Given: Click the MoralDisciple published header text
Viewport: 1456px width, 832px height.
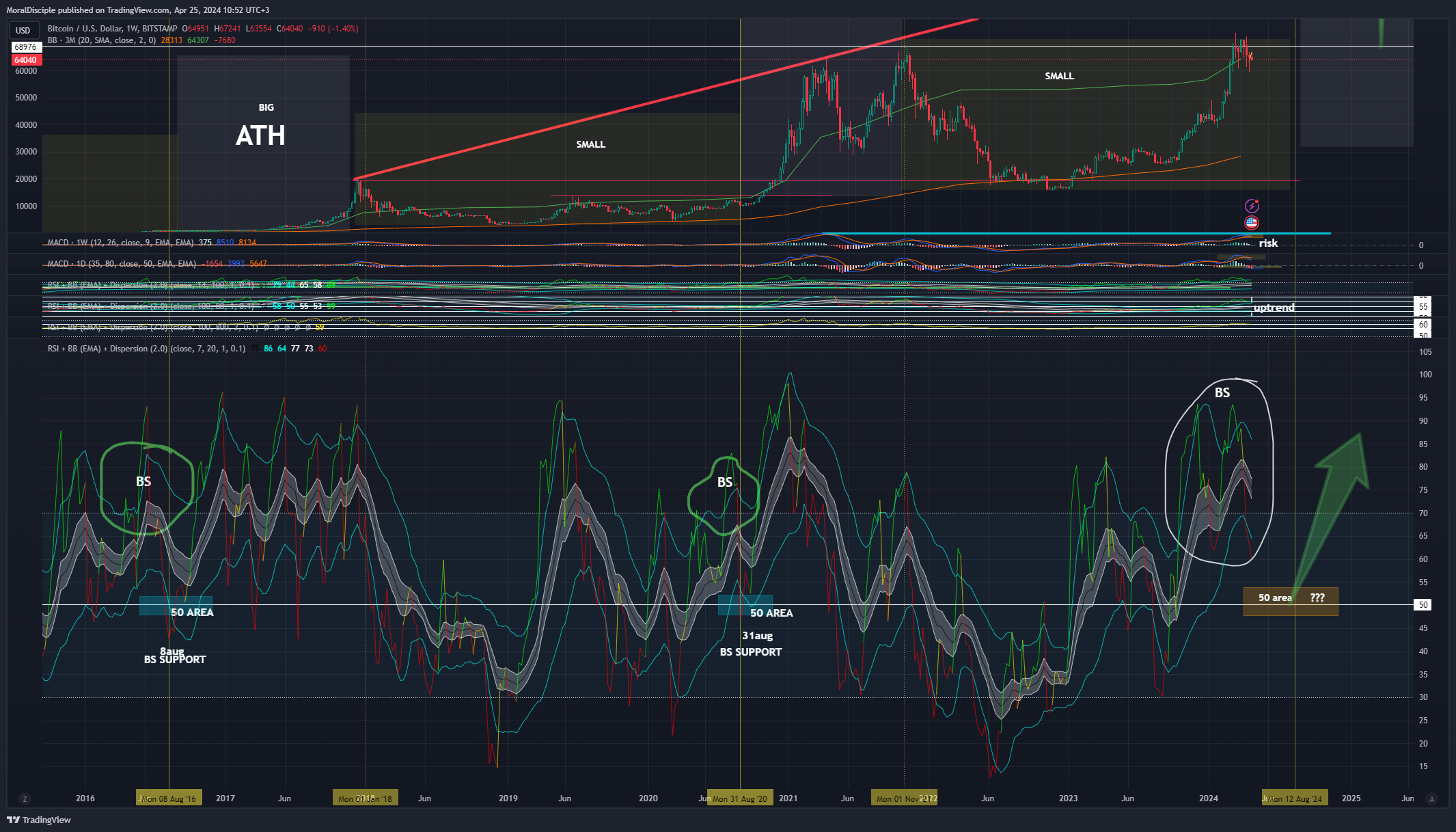Looking at the screenshot, I should click(x=138, y=10).
